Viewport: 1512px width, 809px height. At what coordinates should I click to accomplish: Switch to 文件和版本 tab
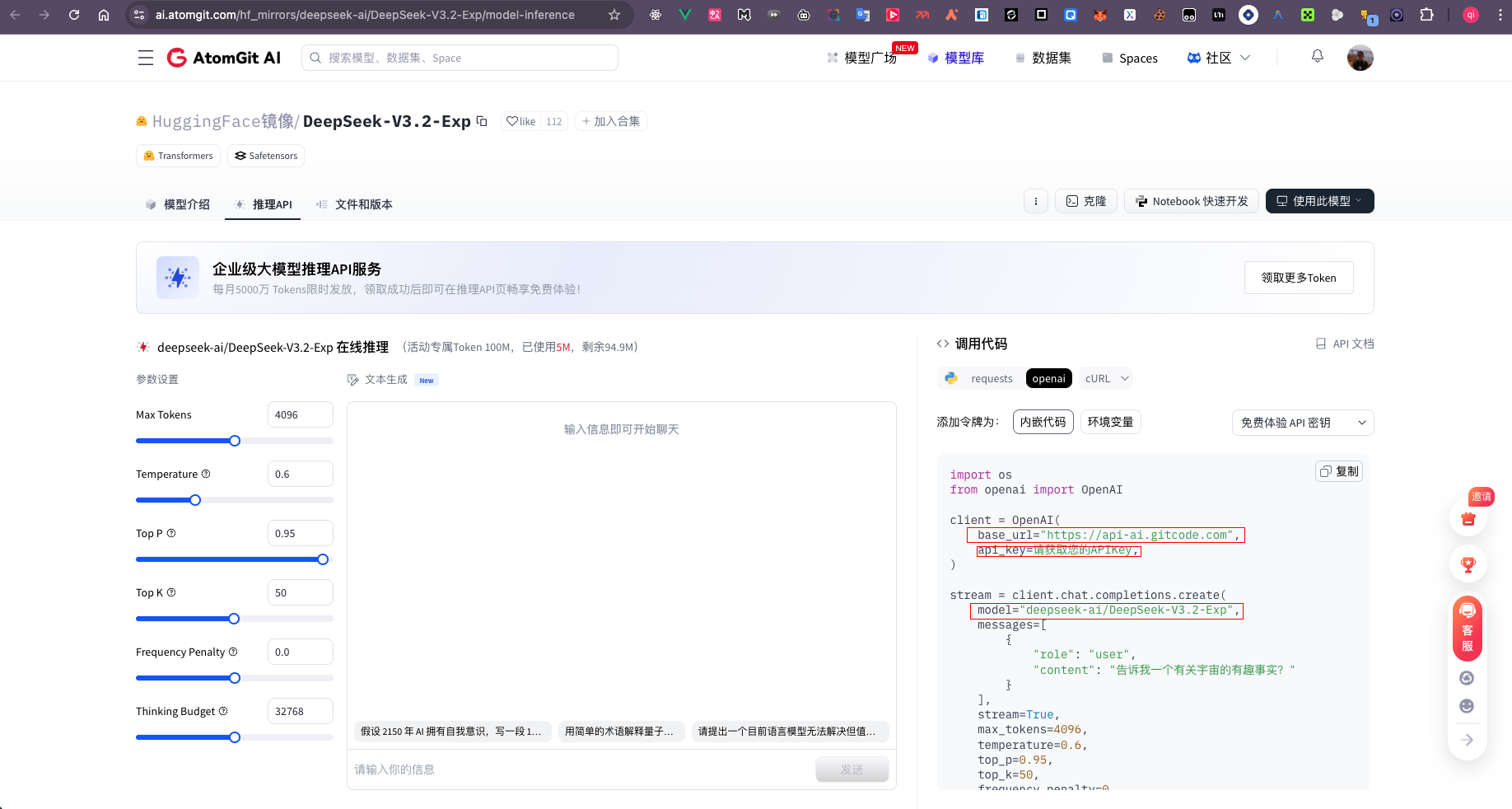pos(354,204)
